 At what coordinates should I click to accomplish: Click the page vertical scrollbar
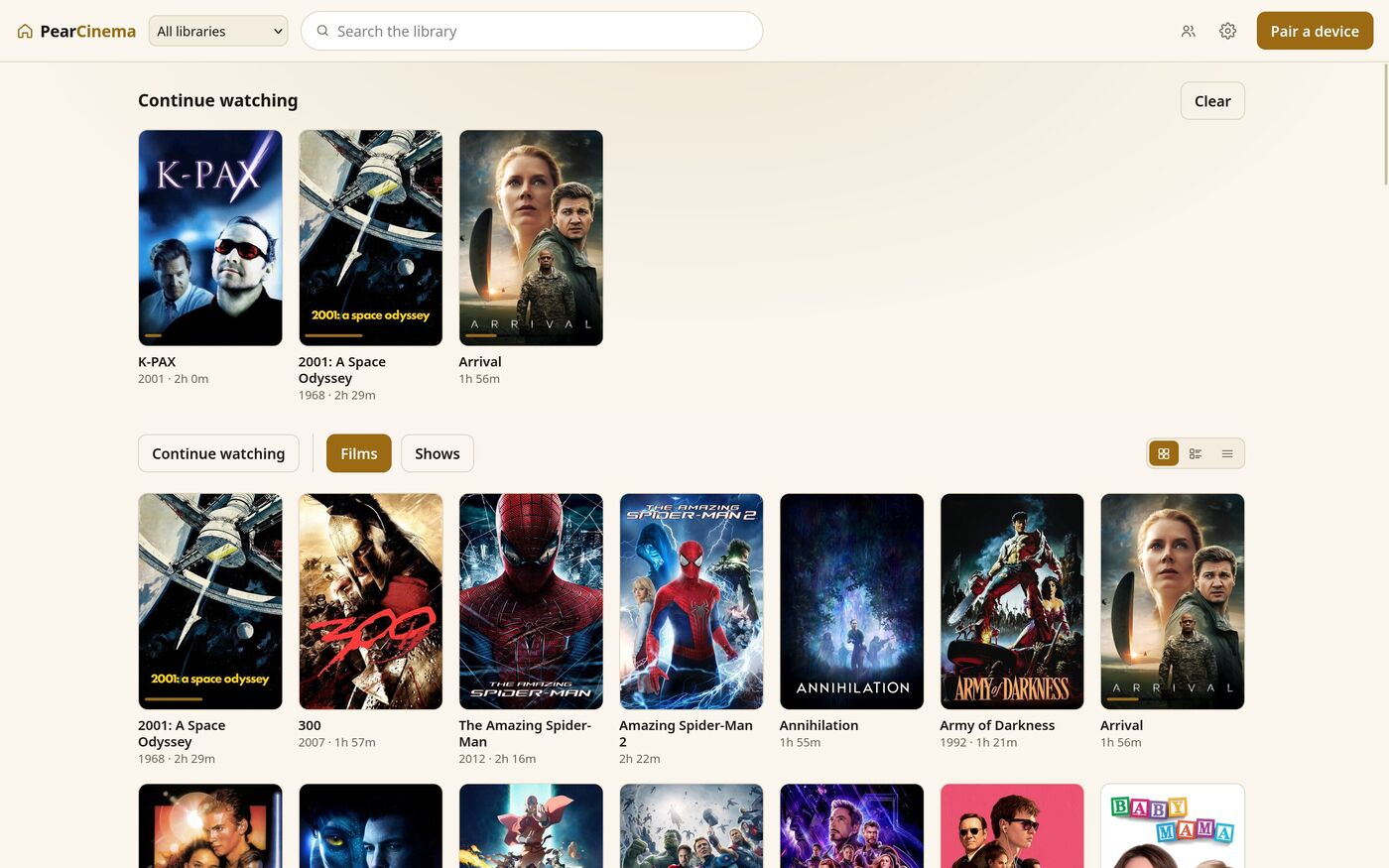pos(1385,124)
